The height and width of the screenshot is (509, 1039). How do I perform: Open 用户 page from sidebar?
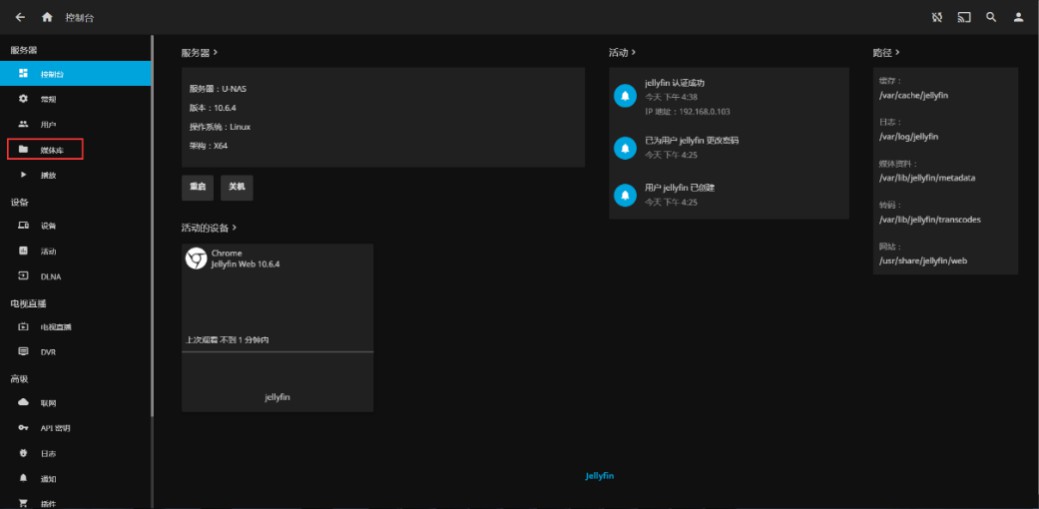pyautogui.click(x=48, y=125)
